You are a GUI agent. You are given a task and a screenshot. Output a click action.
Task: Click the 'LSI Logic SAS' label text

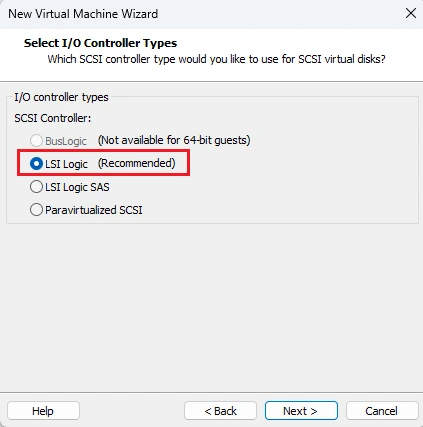point(77,187)
